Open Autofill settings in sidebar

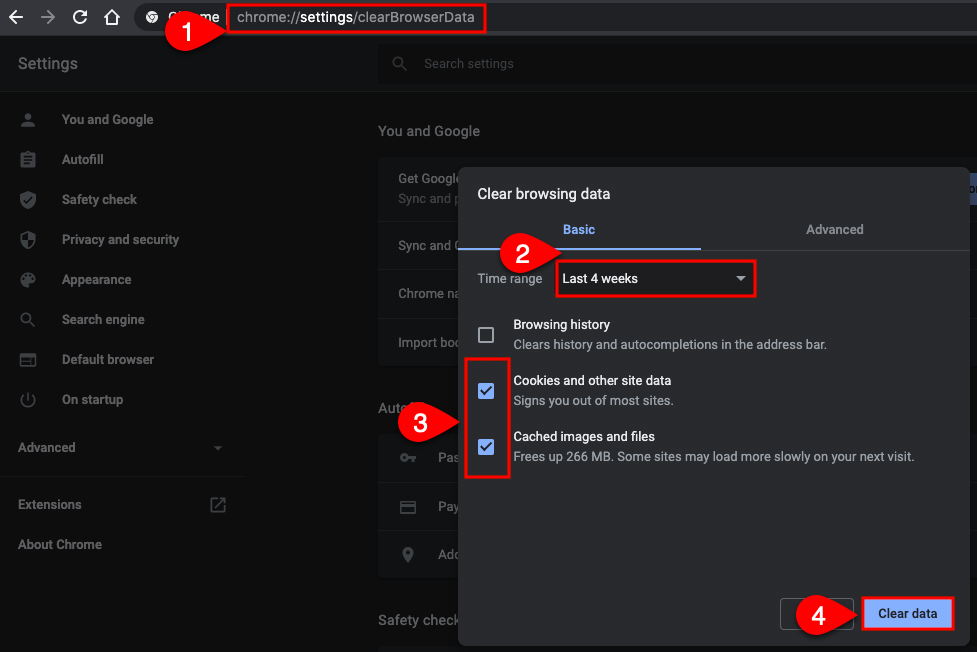(82, 160)
